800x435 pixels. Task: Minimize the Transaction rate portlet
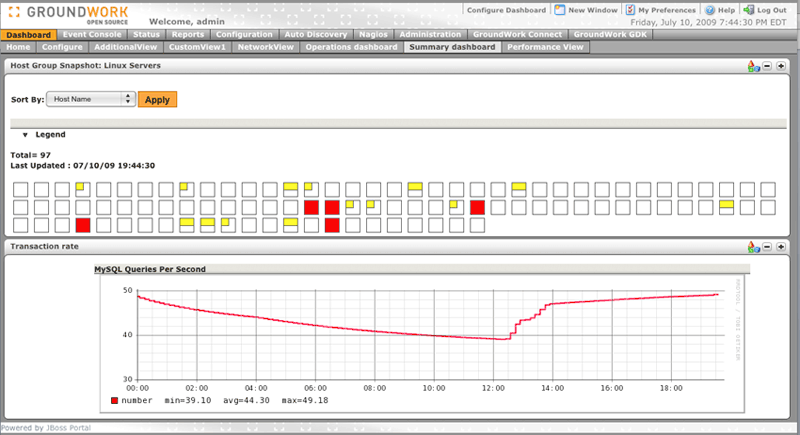pos(767,246)
